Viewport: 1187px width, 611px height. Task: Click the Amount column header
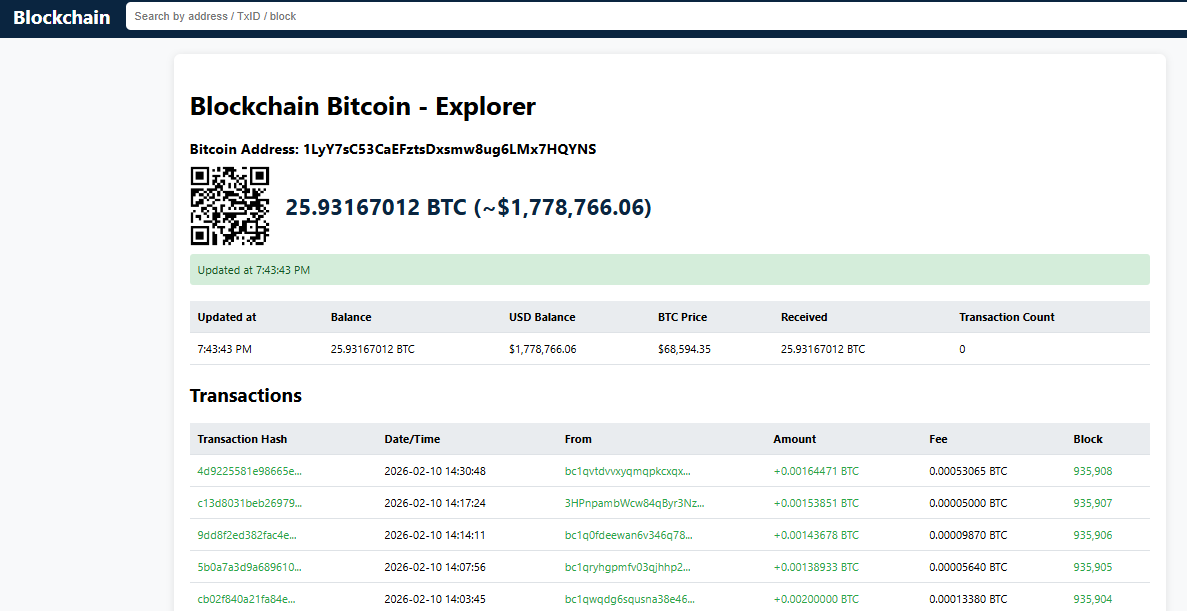coord(795,439)
